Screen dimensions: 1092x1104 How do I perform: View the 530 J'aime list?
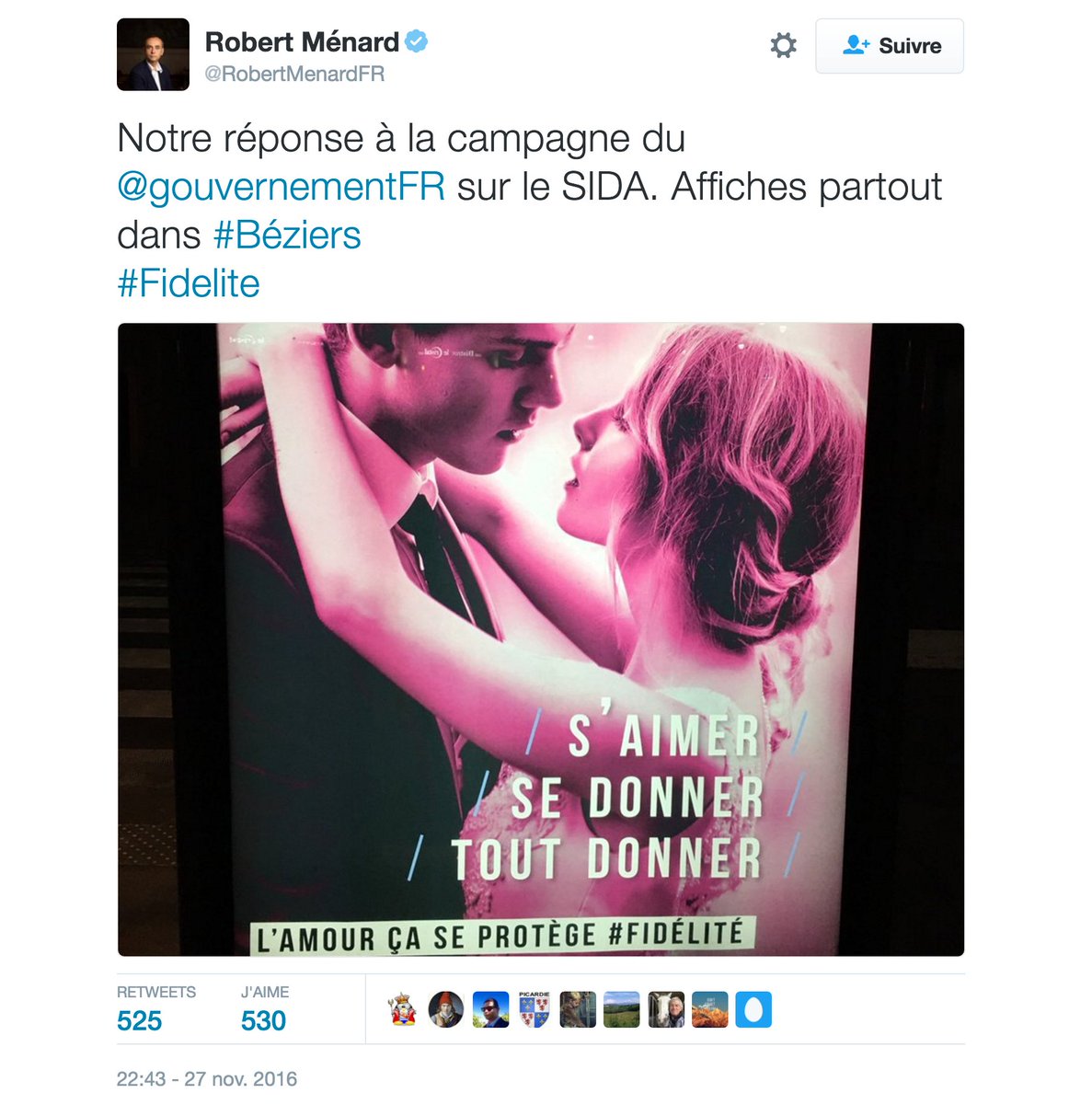click(x=265, y=1009)
